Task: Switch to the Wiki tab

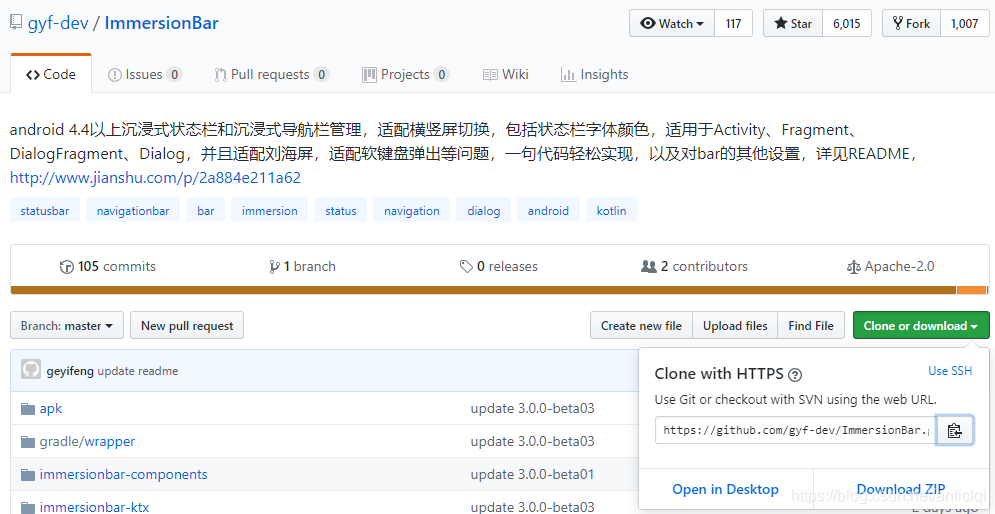Action: (x=505, y=74)
